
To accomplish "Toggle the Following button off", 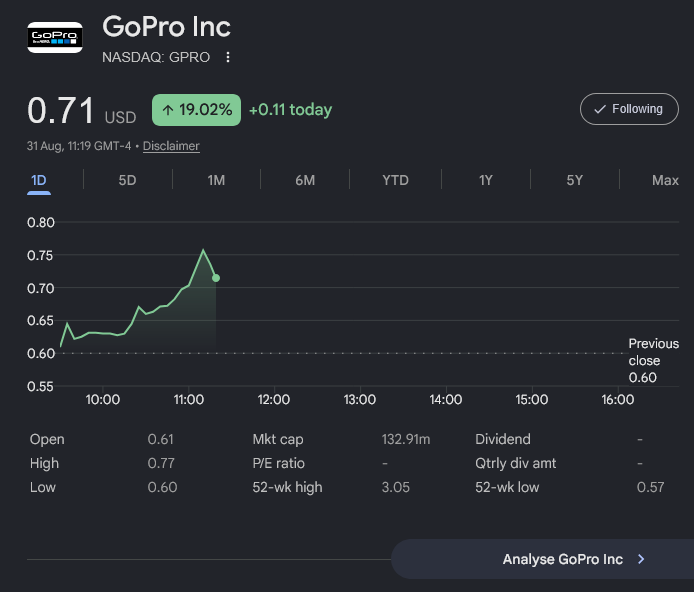I will [629, 109].
